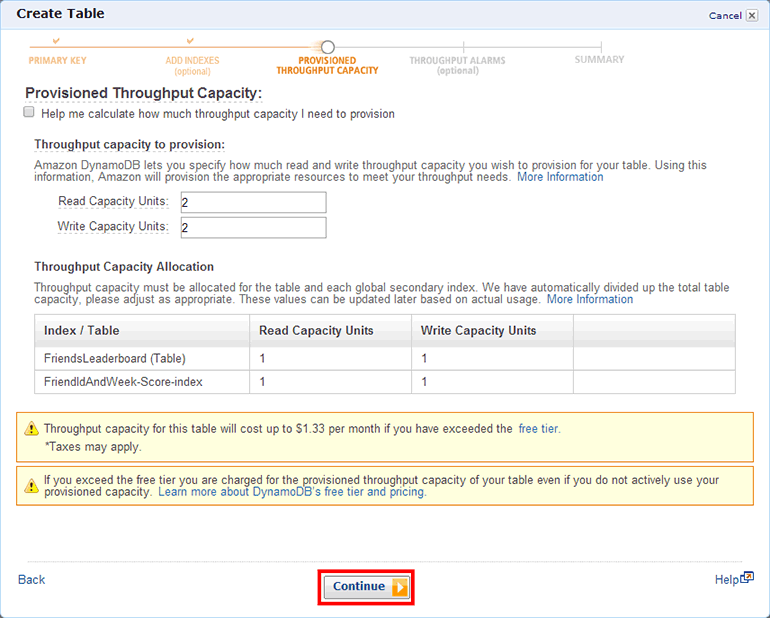Open More Information link under Capacity Allocation
Viewport: 770px width, 618px height.
click(589, 299)
